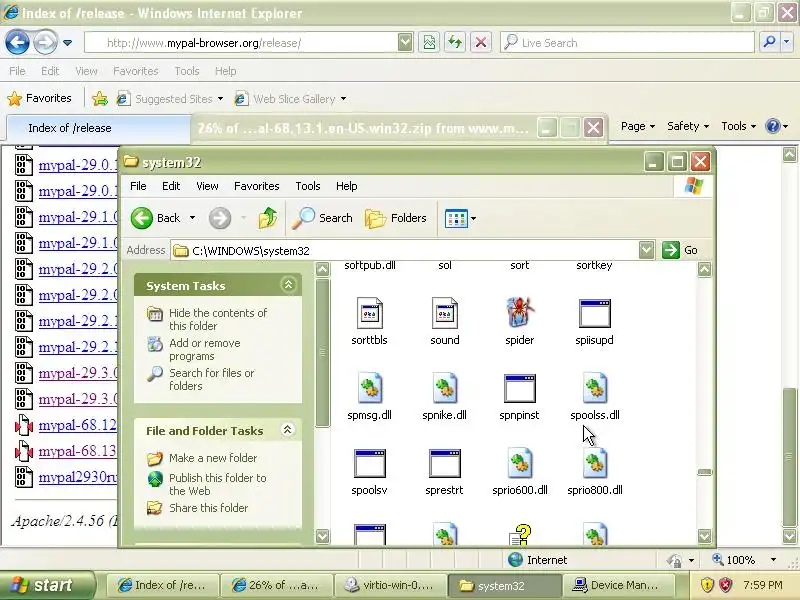Open the File menu in system32 window

(x=138, y=186)
